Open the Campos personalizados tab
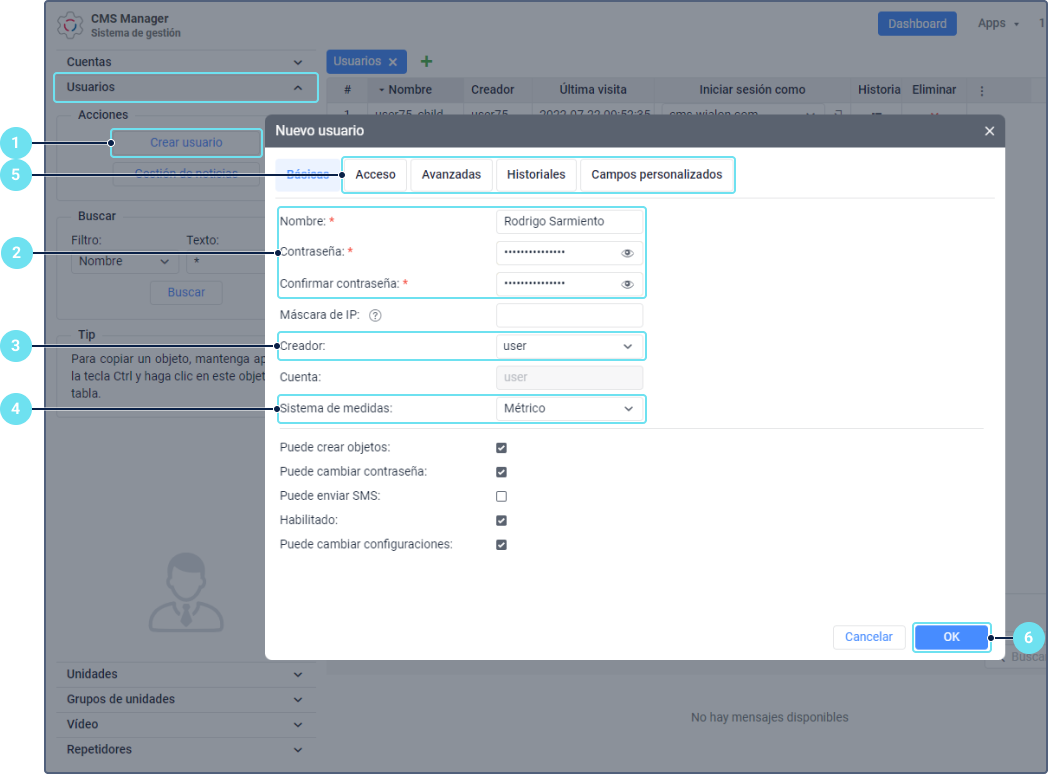 coord(656,175)
